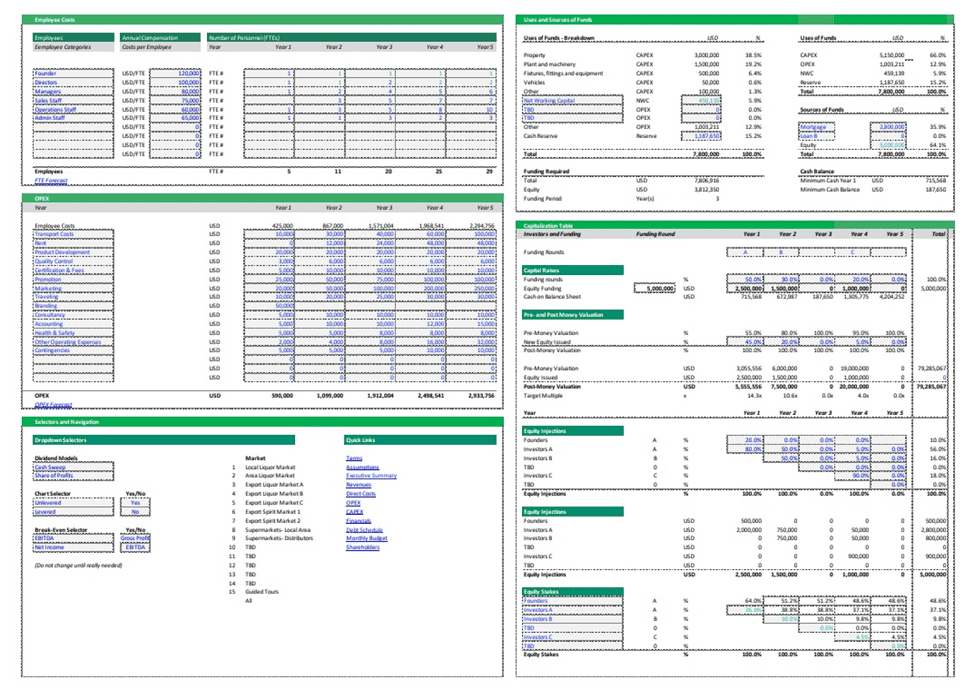Click the Uses and Sources of Funds header
Screen dimensions: 975x699
click(735, 20)
